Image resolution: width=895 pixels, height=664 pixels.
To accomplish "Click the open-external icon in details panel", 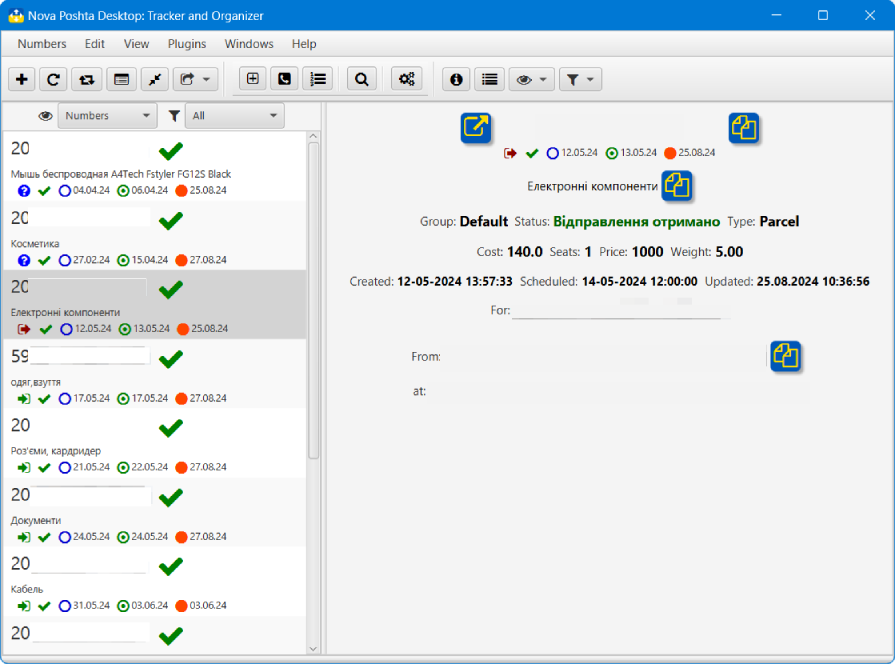I will pyautogui.click(x=476, y=127).
